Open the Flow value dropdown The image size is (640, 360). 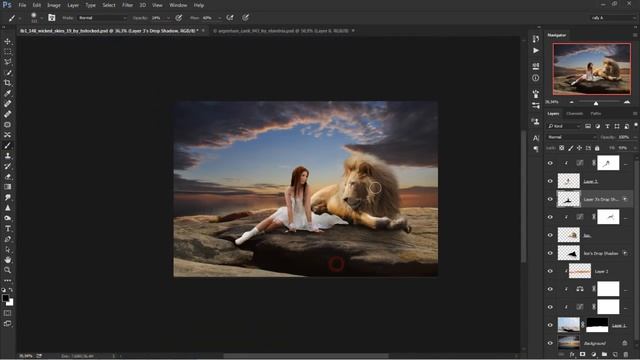pyautogui.click(x=219, y=18)
